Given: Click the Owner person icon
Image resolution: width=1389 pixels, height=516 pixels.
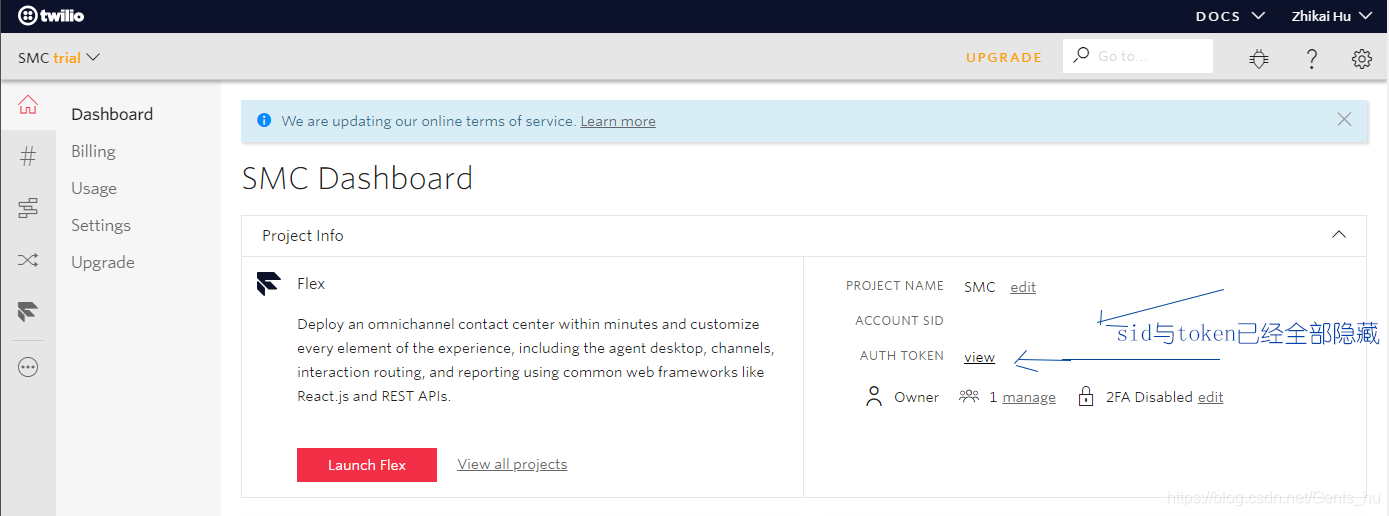Looking at the screenshot, I should tap(874, 397).
